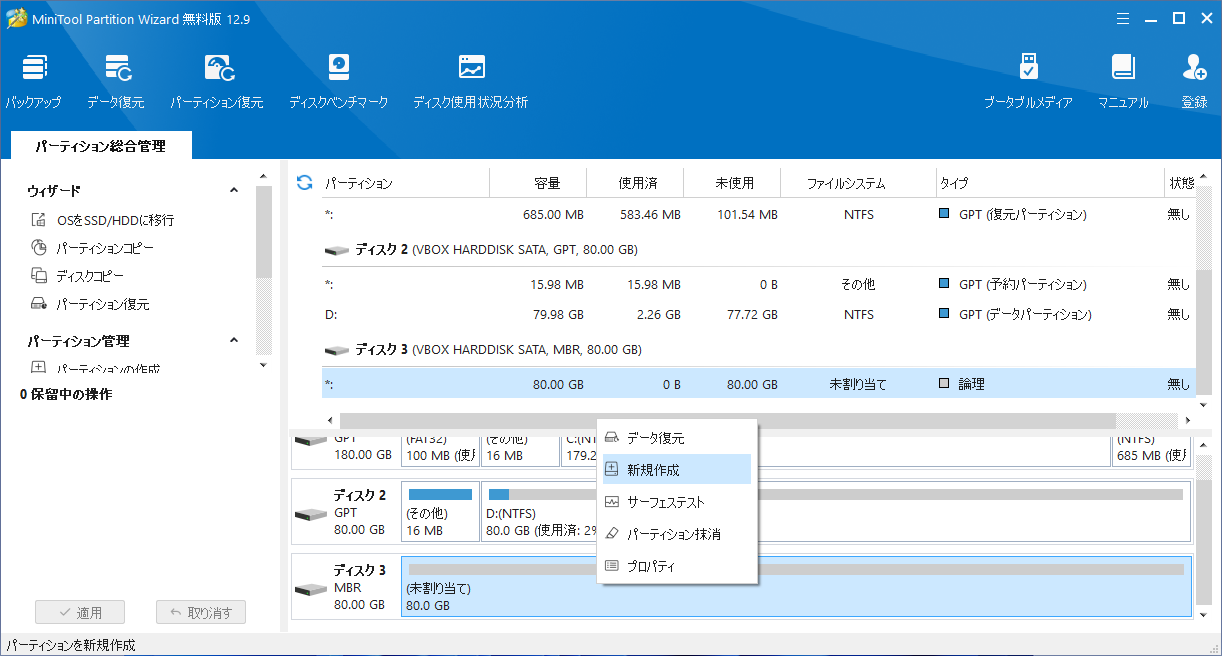1222x656 pixels.
Task: Refresh the partition list with the circular arrow
Action: [303, 182]
